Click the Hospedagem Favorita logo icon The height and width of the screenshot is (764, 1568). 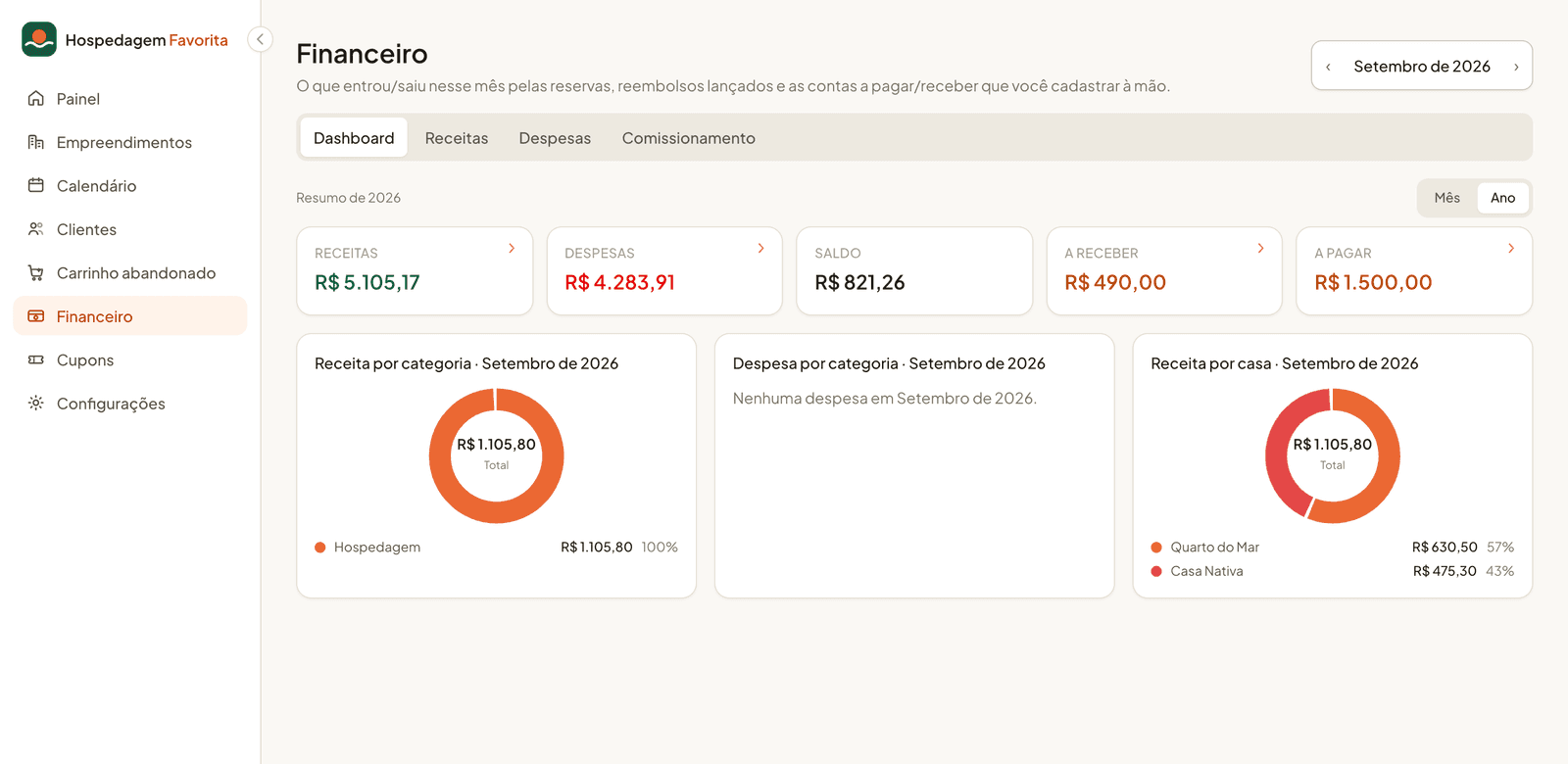(x=39, y=39)
